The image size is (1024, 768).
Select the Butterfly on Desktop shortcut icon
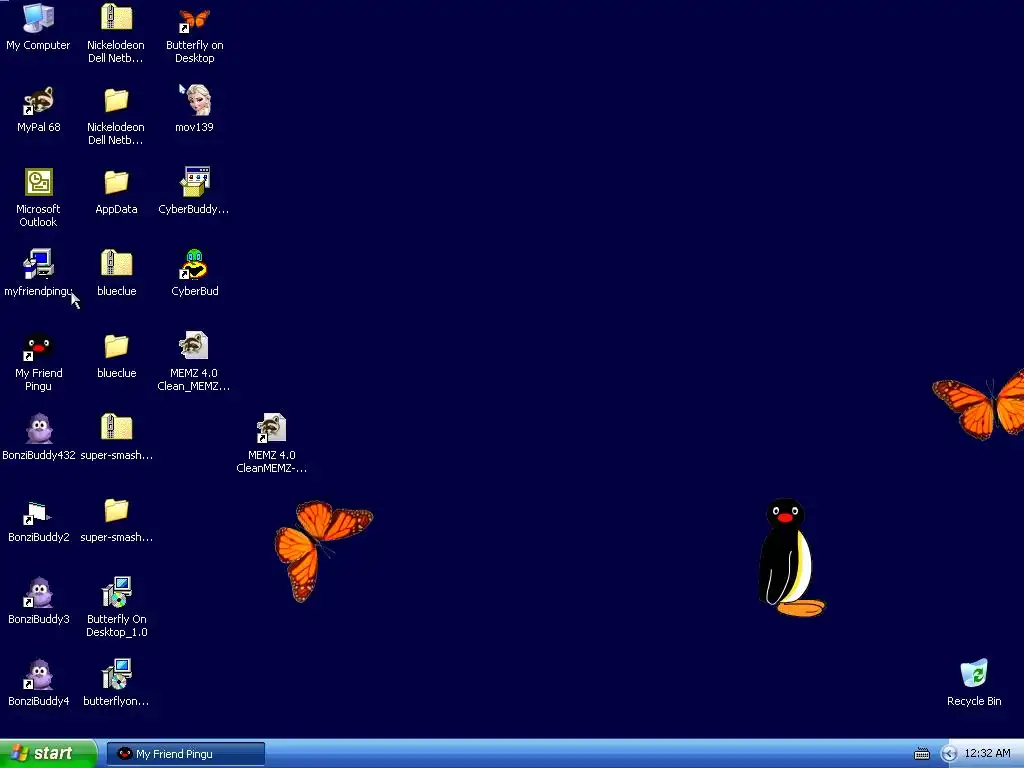click(195, 20)
